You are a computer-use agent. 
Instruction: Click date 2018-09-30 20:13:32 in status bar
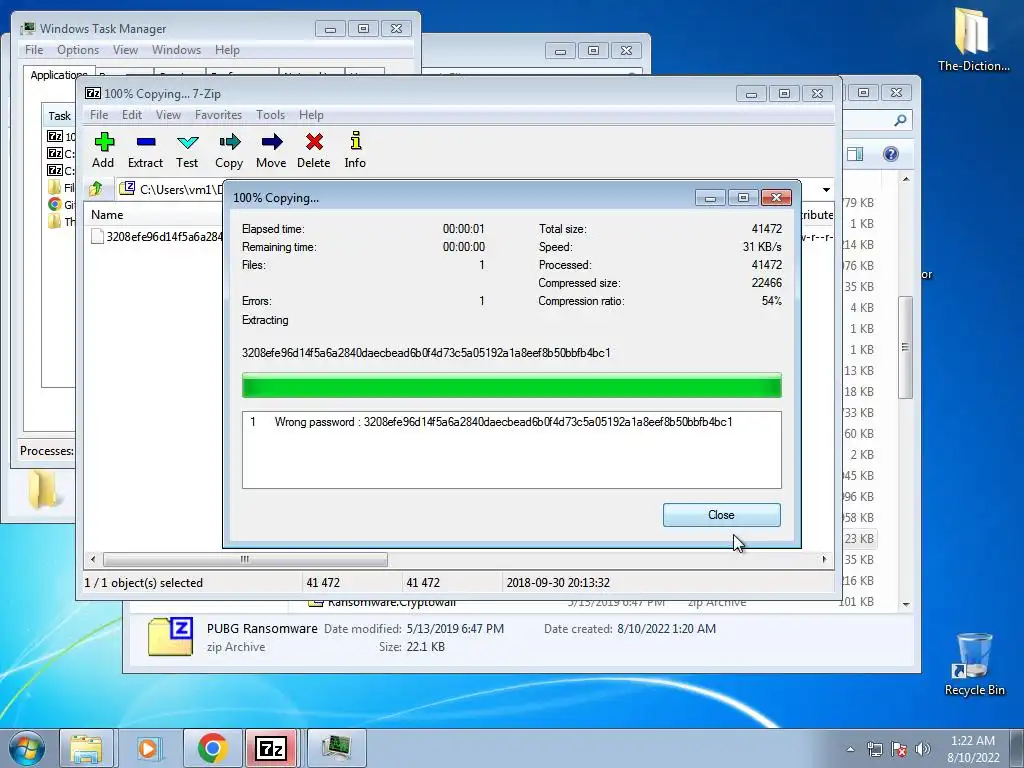point(558,583)
